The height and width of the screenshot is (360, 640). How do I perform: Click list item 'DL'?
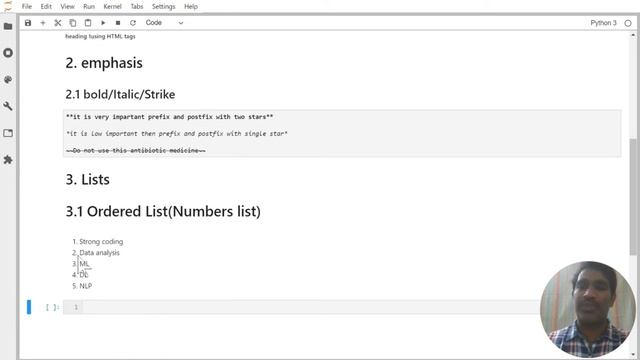(x=84, y=275)
